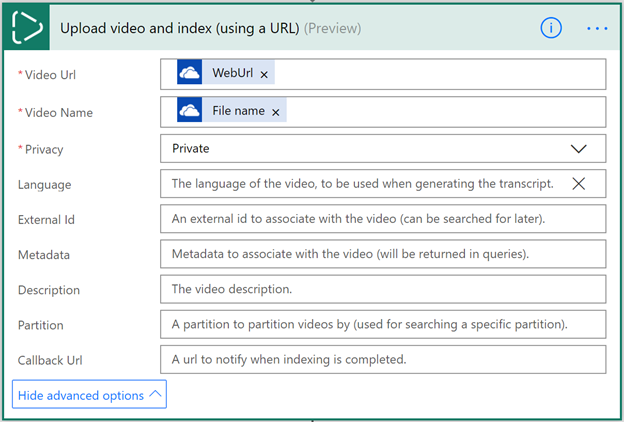
Task: Click the Hide advanced options button
Action: (x=81, y=395)
